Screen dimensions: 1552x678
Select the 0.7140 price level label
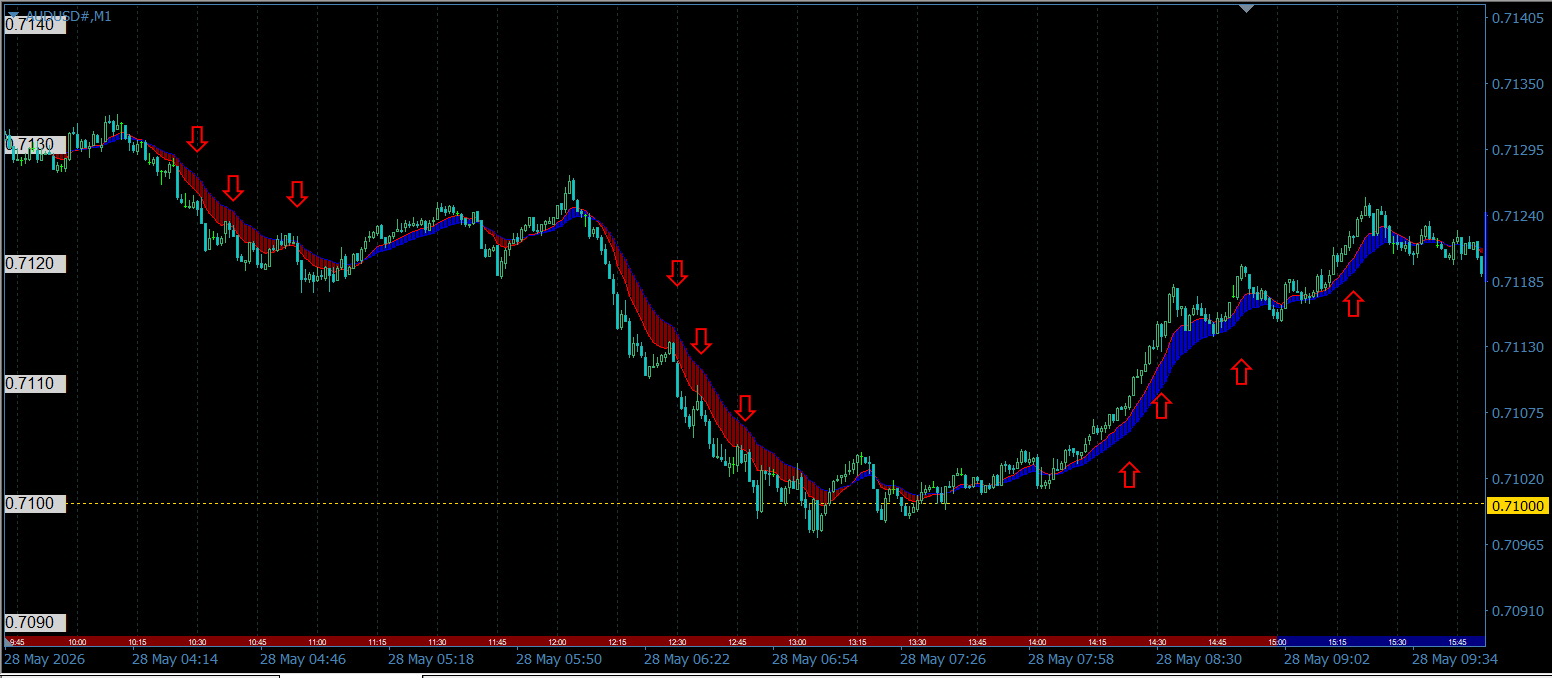click(36, 25)
